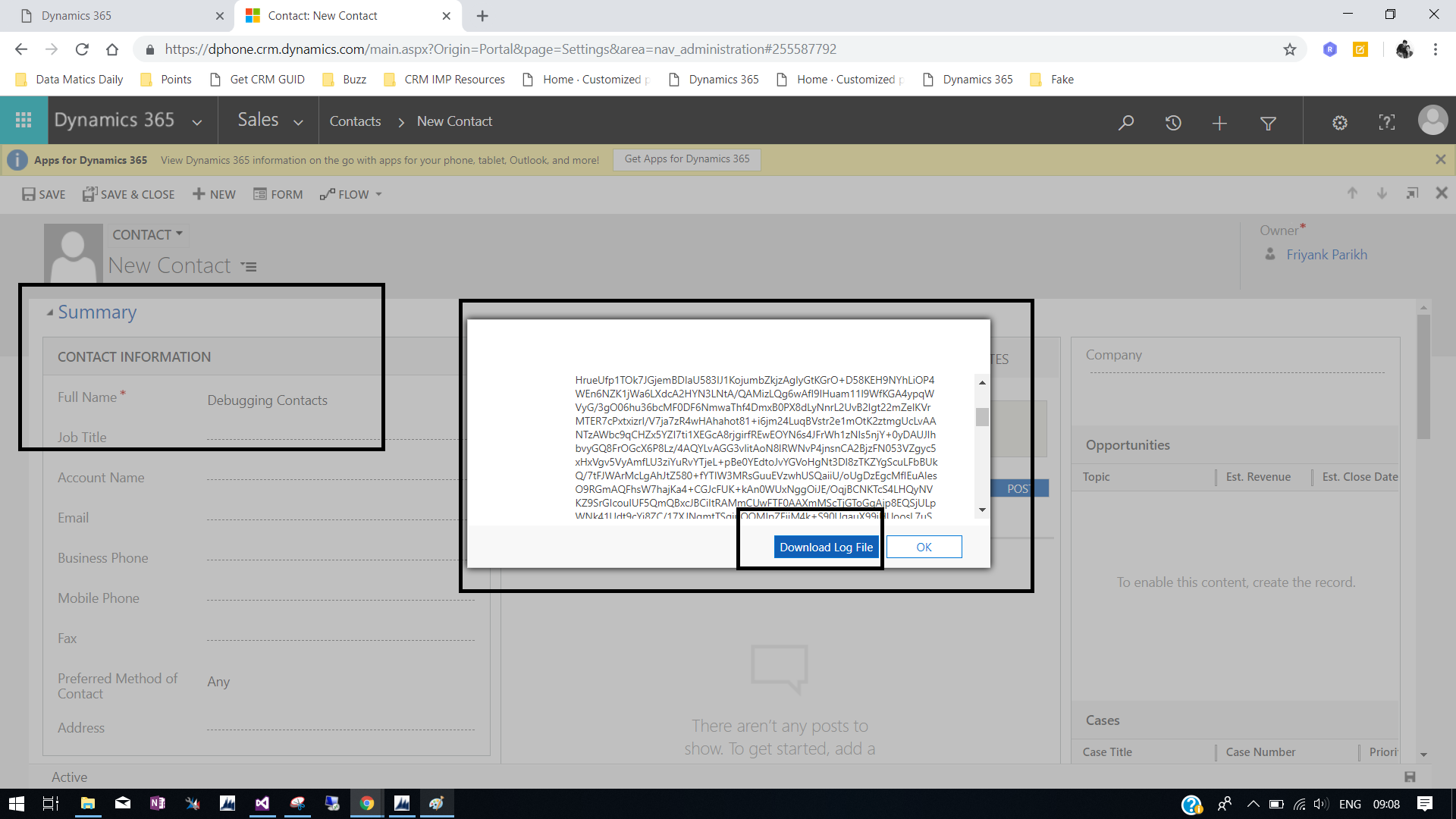Image resolution: width=1456 pixels, height=819 pixels.
Task: Click the Contacts breadcrumb item
Action: click(x=355, y=121)
